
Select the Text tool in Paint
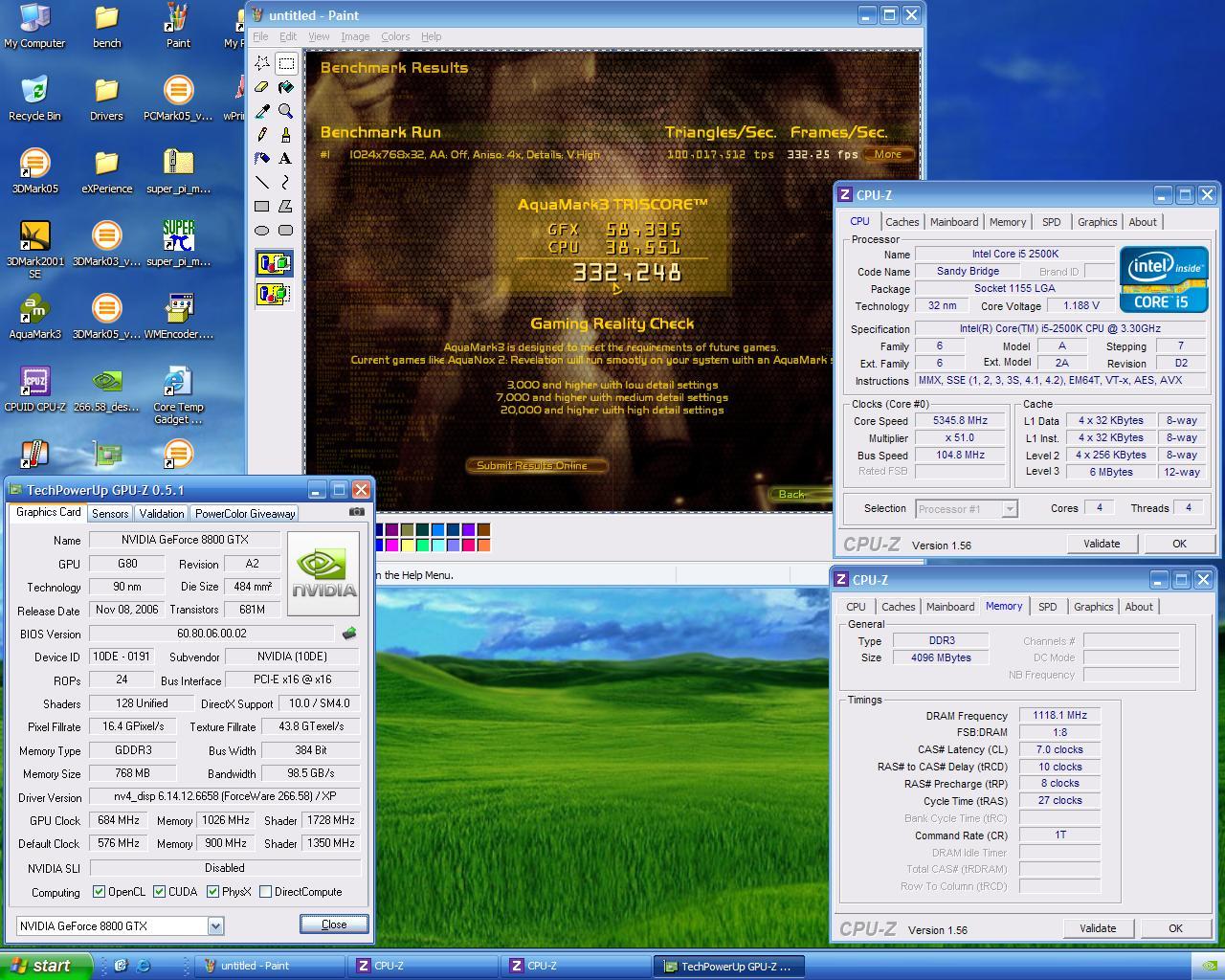(x=285, y=158)
